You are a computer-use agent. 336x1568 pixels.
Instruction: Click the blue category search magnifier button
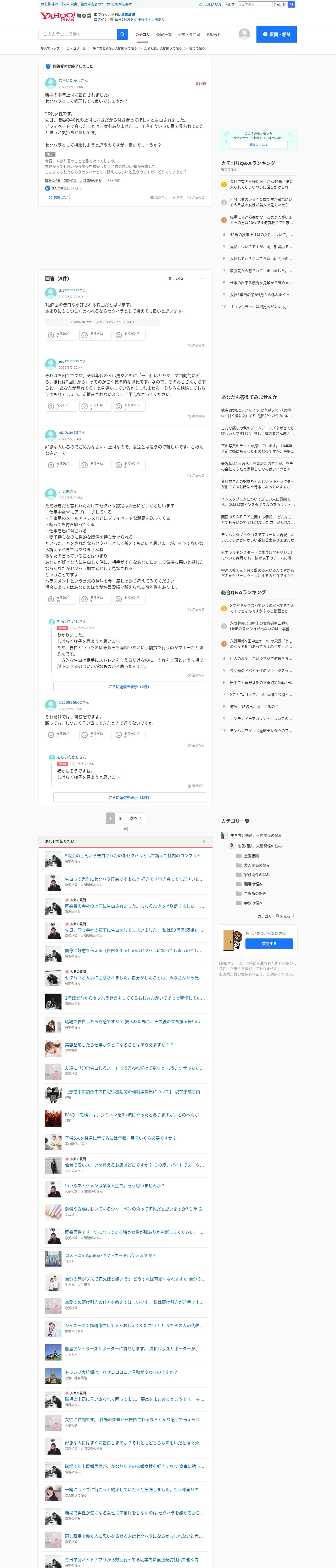click(122, 34)
